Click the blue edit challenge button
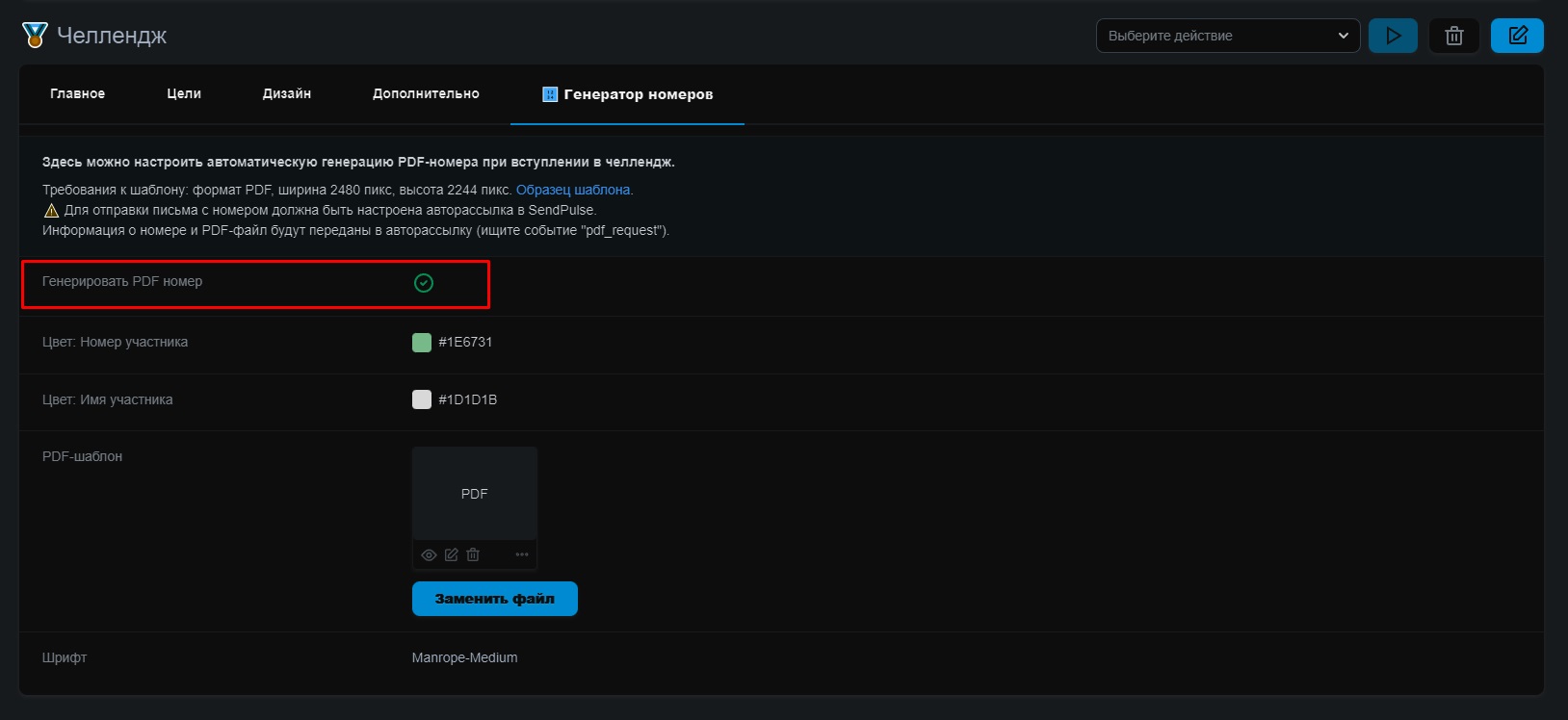 coord(1517,36)
